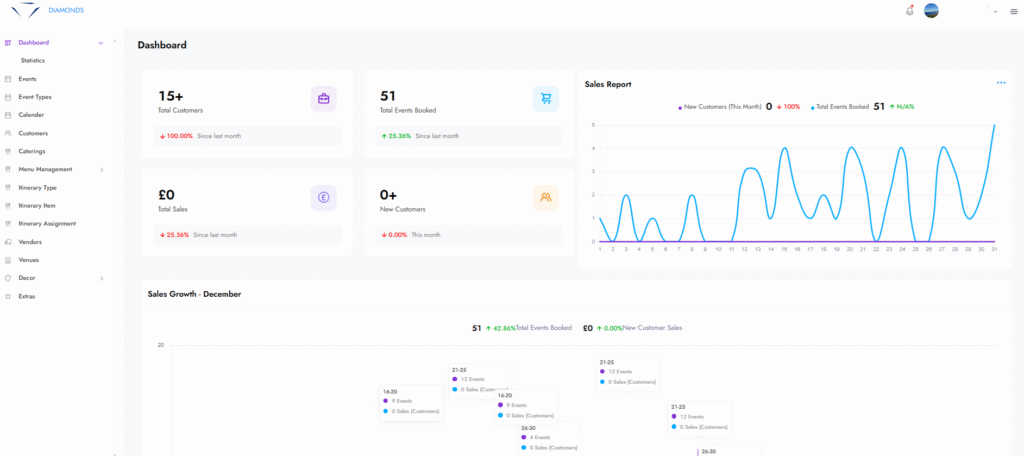Collapse the Dashboard sidebar section
Screen dimensions: 1024x456
coord(100,43)
